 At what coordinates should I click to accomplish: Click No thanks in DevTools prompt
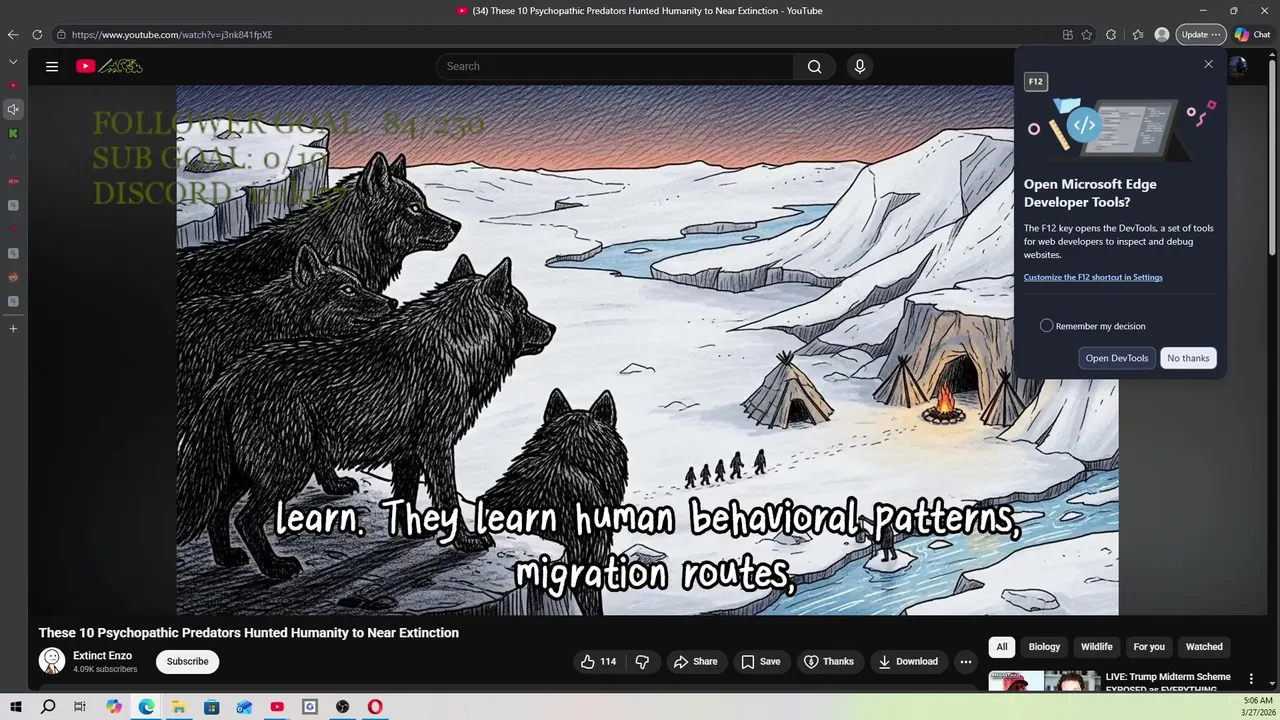click(1188, 358)
